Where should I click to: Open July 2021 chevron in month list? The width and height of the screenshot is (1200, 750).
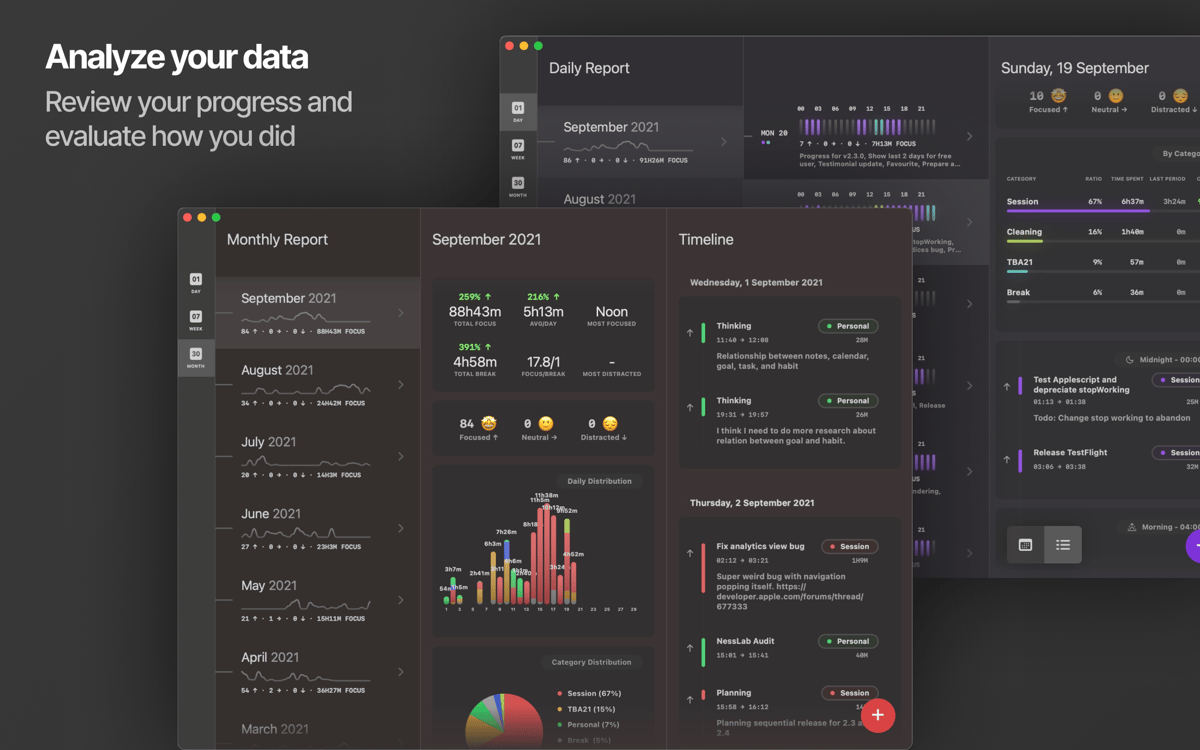(x=401, y=457)
